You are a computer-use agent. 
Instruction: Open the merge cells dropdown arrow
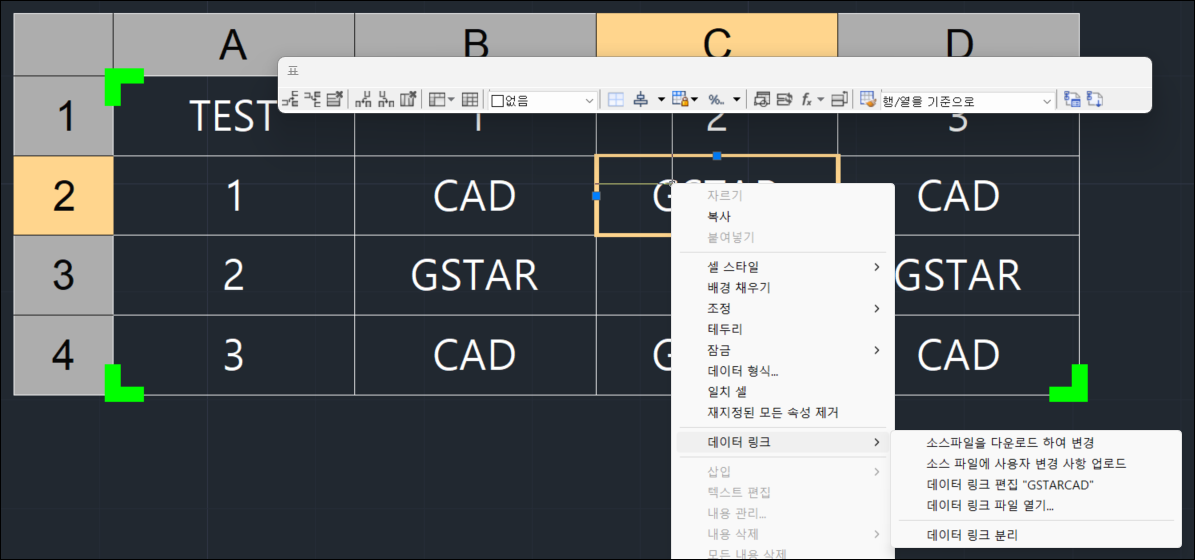pos(451,100)
